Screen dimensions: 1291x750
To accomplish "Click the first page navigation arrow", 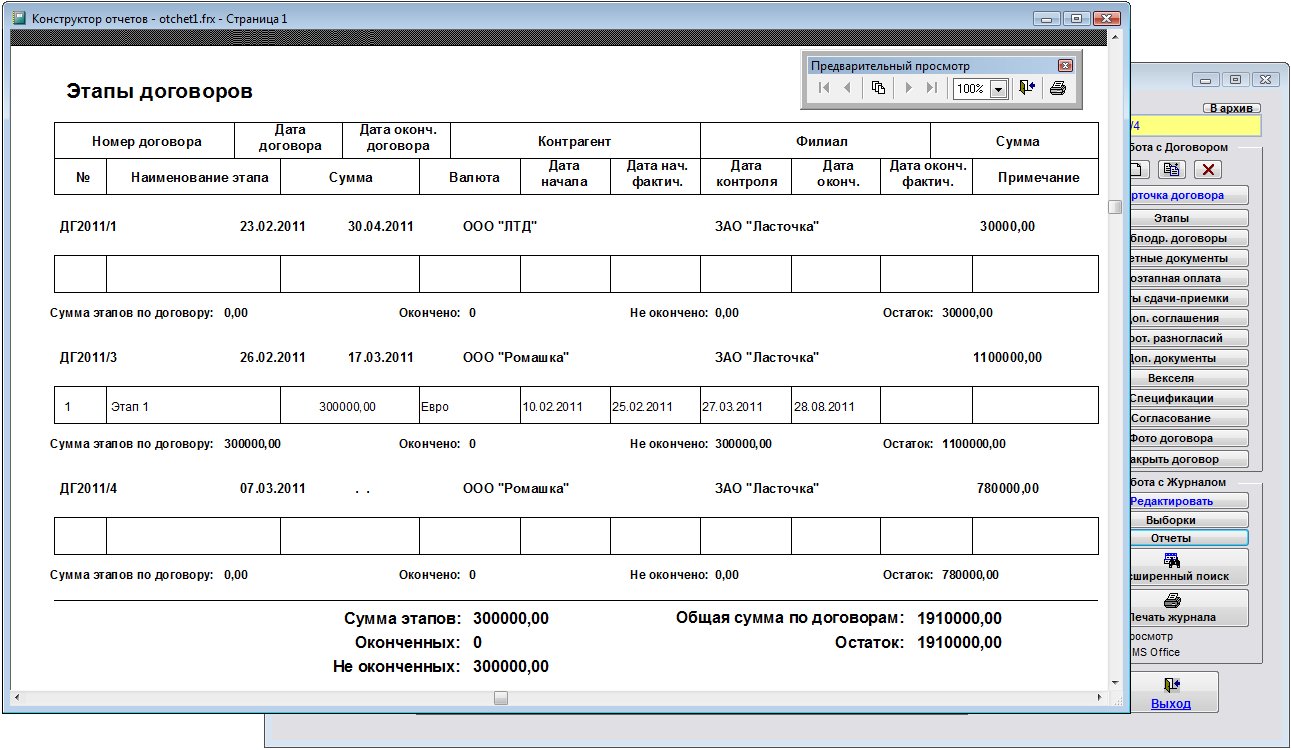I will (x=824, y=88).
